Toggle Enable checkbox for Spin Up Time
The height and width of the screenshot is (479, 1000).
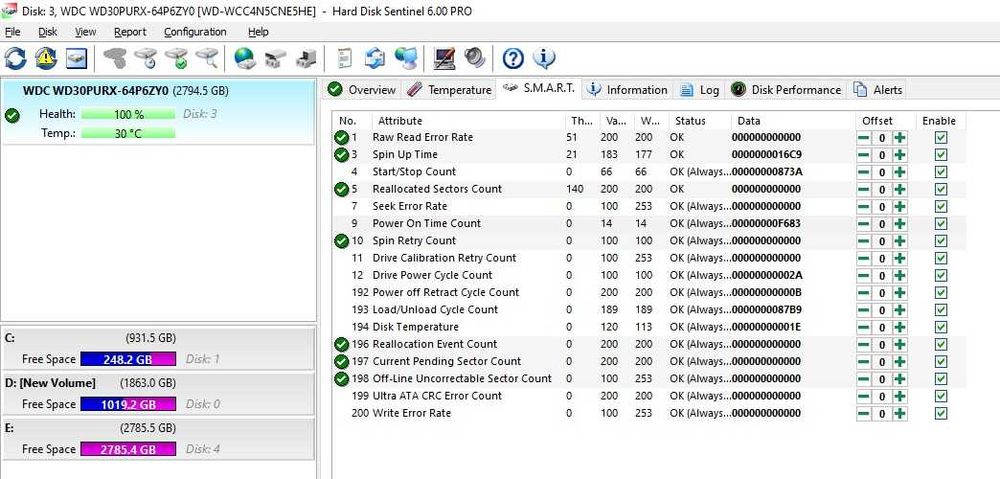click(941, 155)
